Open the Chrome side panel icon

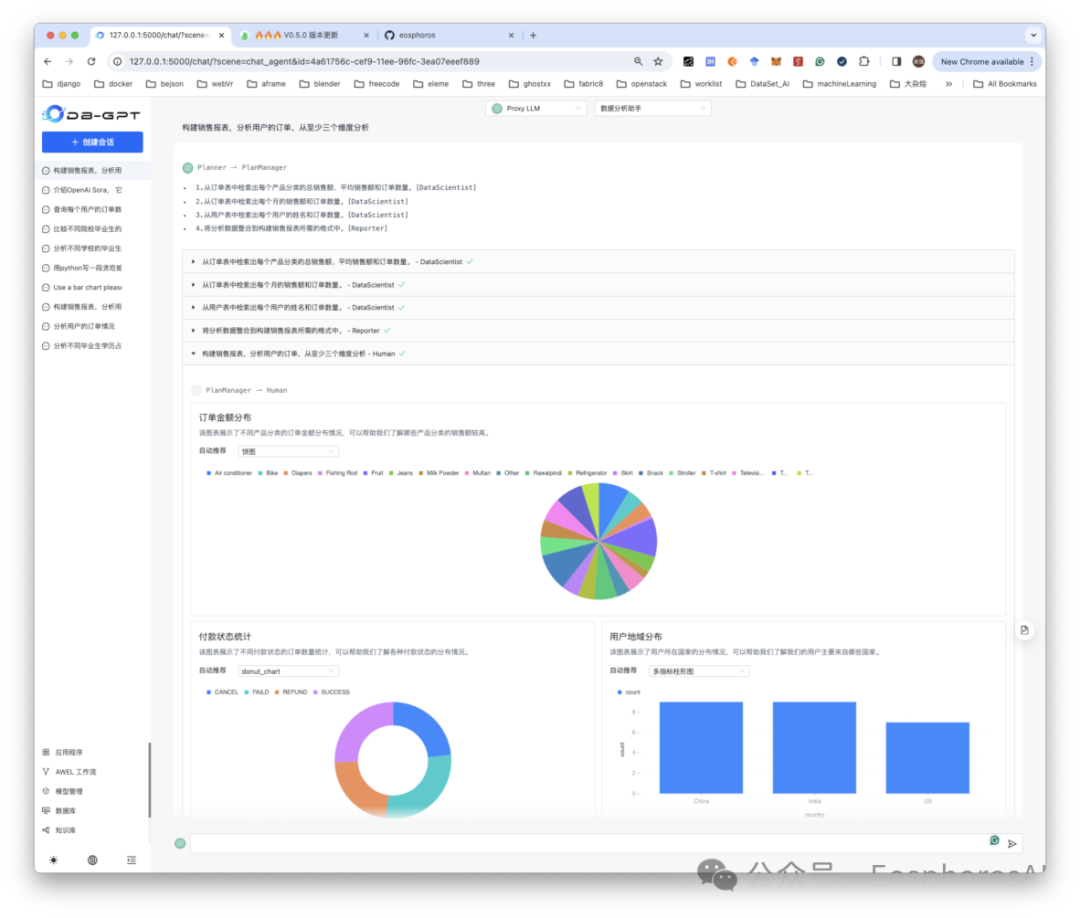coord(896,61)
